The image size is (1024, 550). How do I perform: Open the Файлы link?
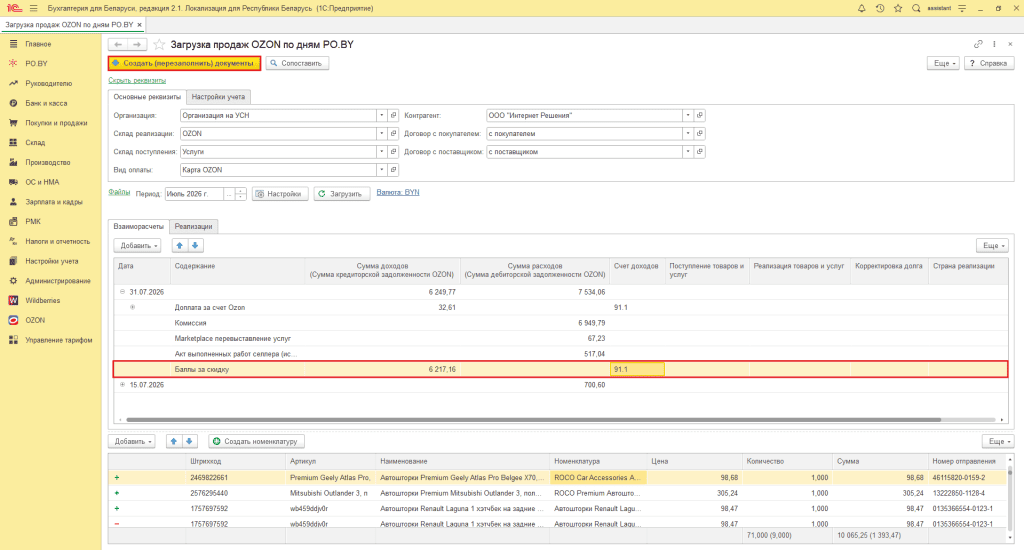[x=119, y=192]
